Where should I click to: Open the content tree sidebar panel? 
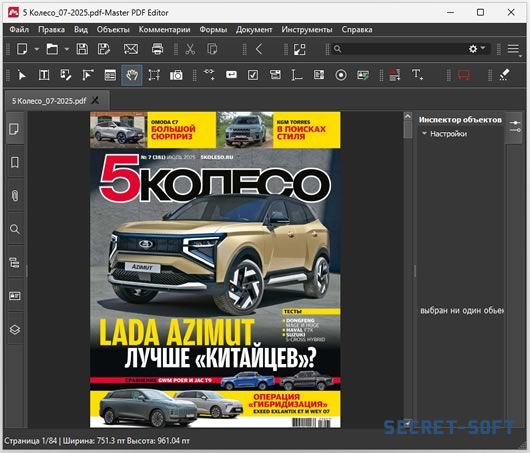tap(15, 263)
